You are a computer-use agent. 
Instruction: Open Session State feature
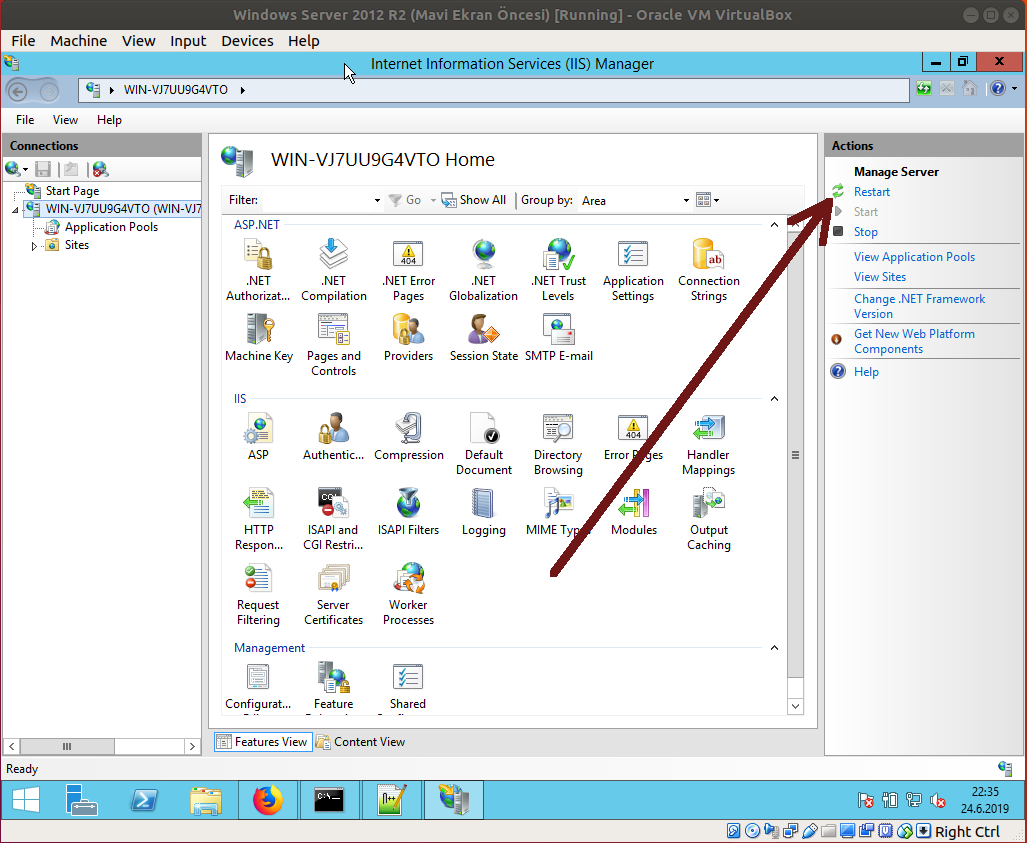click(483, 337)
